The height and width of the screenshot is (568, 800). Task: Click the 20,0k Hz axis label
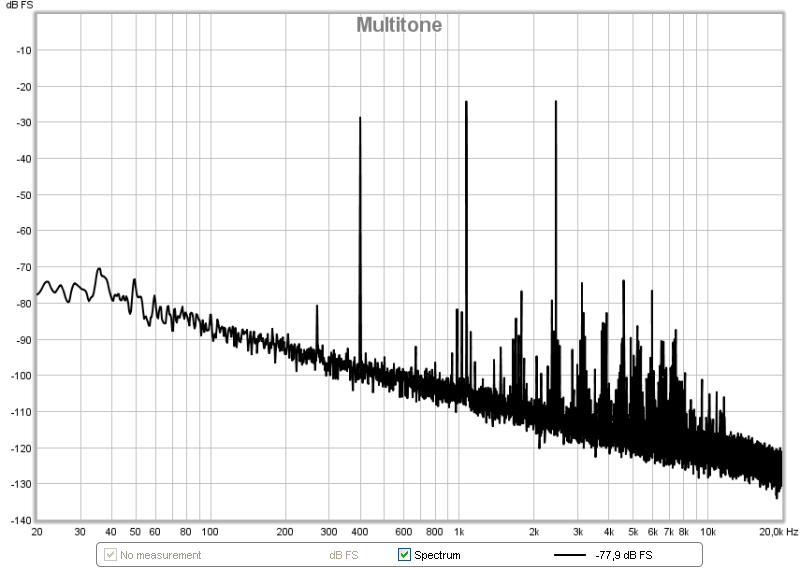(x=778, y=532)
